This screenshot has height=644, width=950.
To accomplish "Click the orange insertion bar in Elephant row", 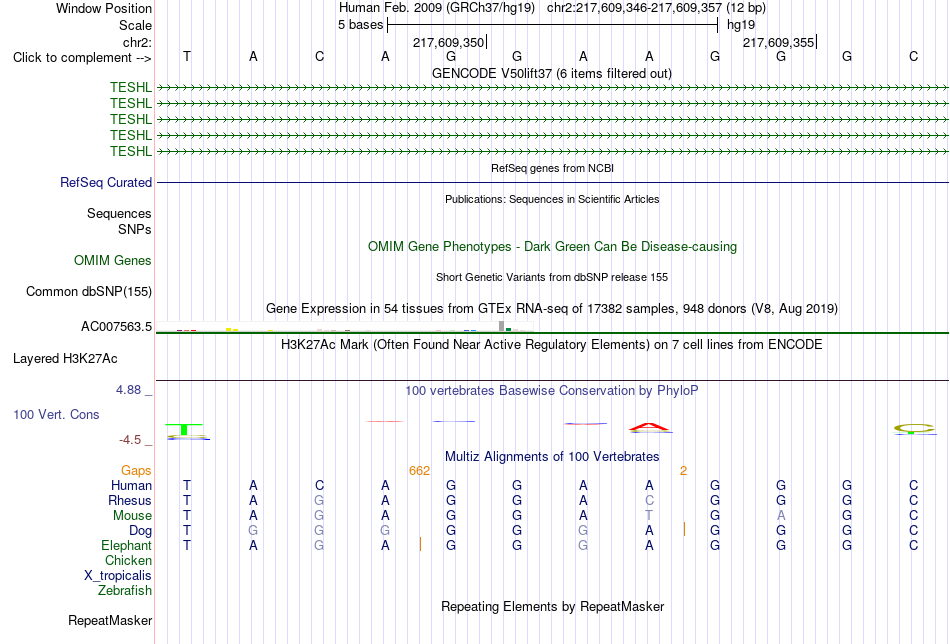I will pyautogui.click(x=420, y=544).
